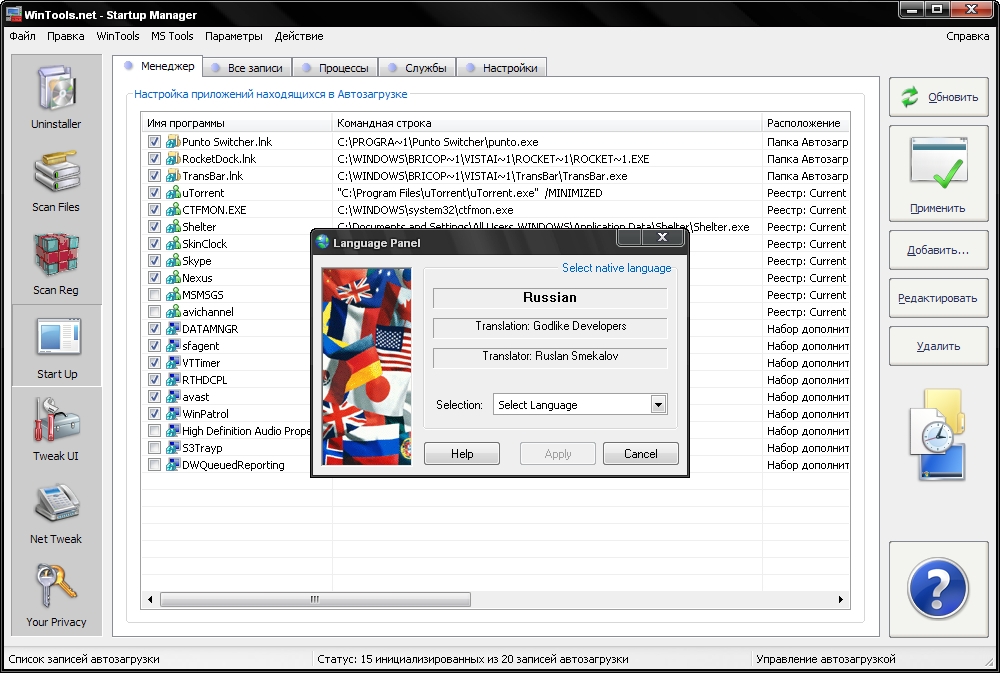Open the WinTools menu
Viewport: 1000px width, 673px height.
[x=118, y=36]
